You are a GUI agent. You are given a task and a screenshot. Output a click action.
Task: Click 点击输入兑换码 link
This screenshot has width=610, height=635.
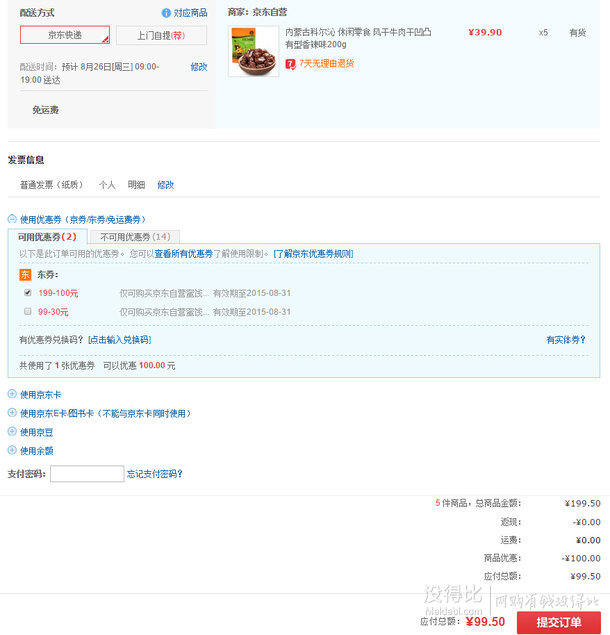pos(119,340)
